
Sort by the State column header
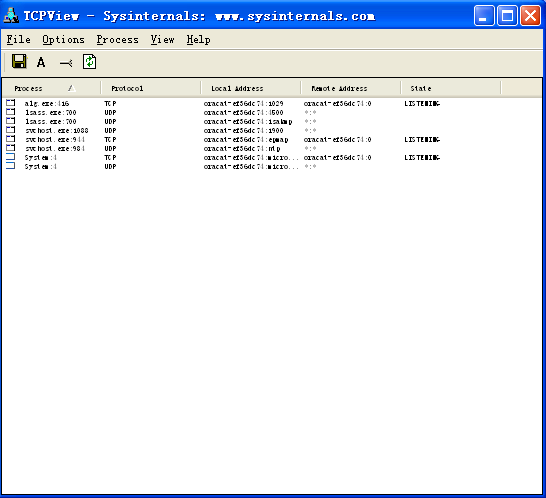[451, 88]
